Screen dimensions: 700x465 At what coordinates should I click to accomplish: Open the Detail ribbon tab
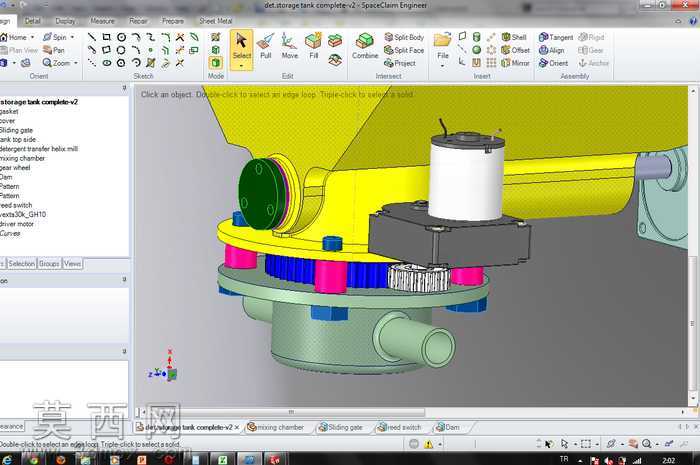coord(33,21)
